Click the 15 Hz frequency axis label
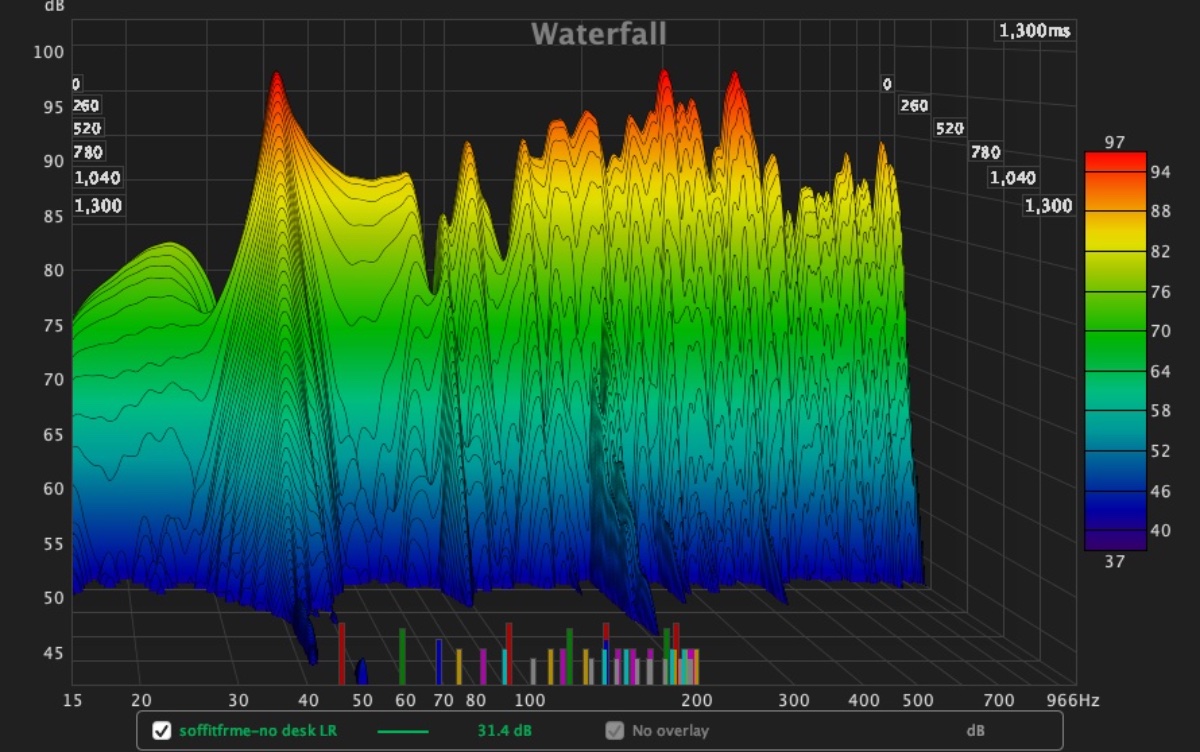Screen dimensions: 1200x752 (72, 701)
